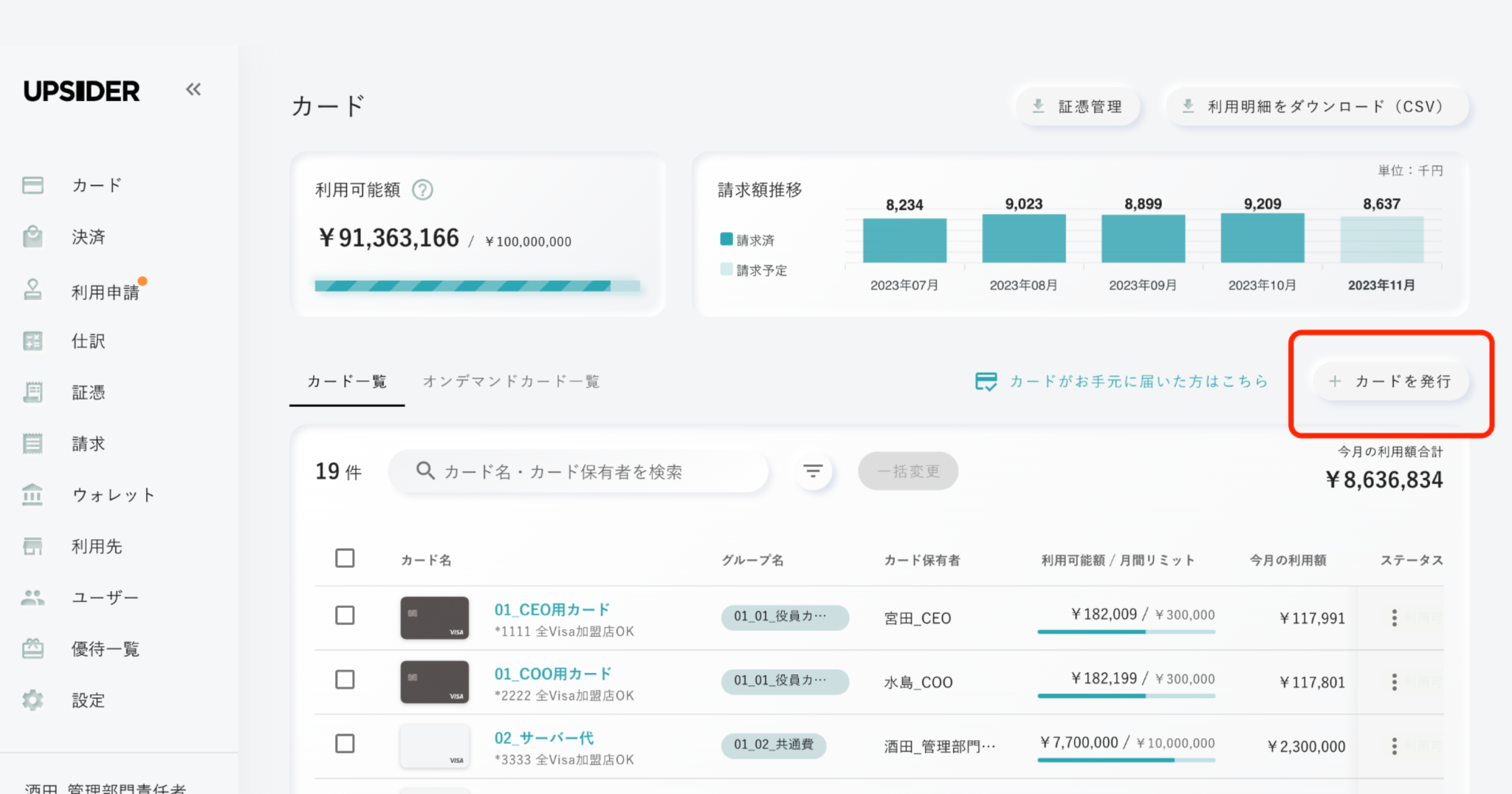Open the カード sidebar icon
The image size is (1512, 794).
click(x=33, y=185)
